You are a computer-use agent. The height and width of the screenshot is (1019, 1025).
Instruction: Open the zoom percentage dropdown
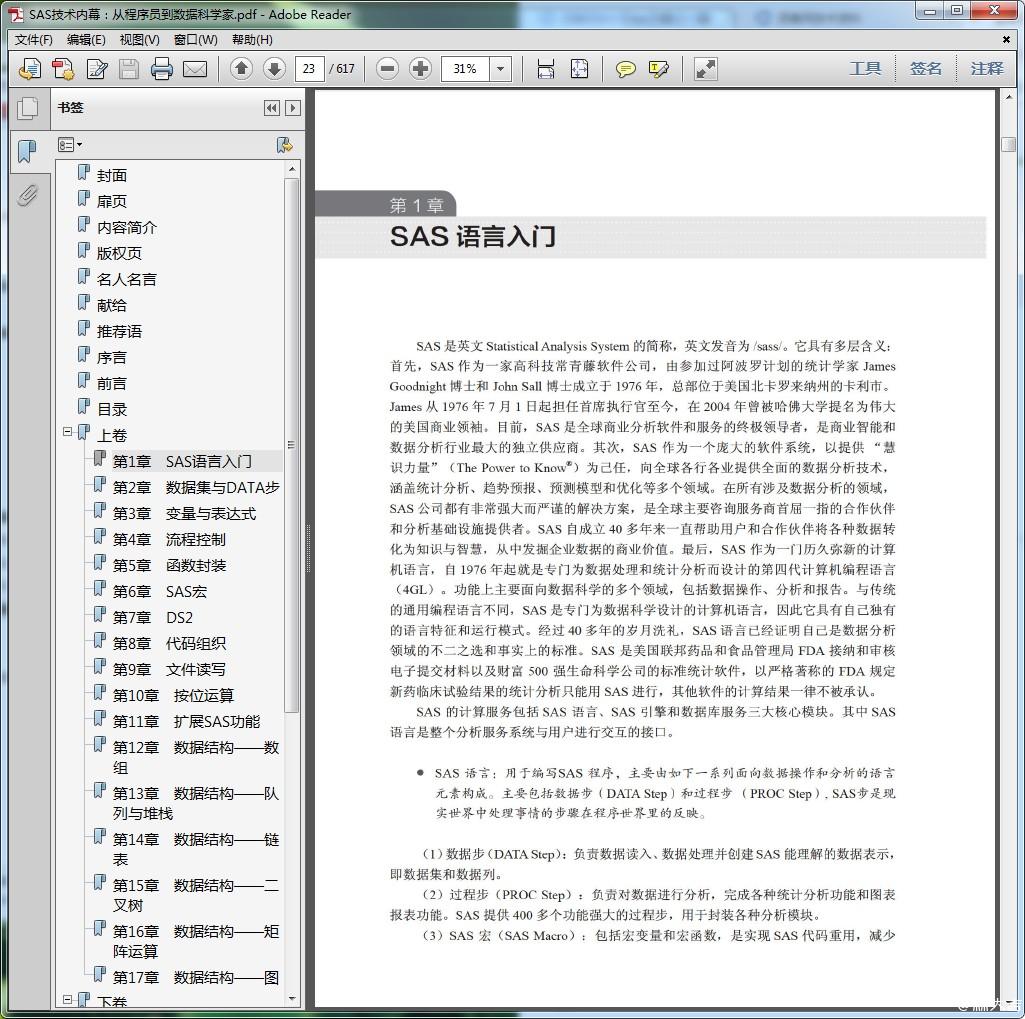coord(501,69)
